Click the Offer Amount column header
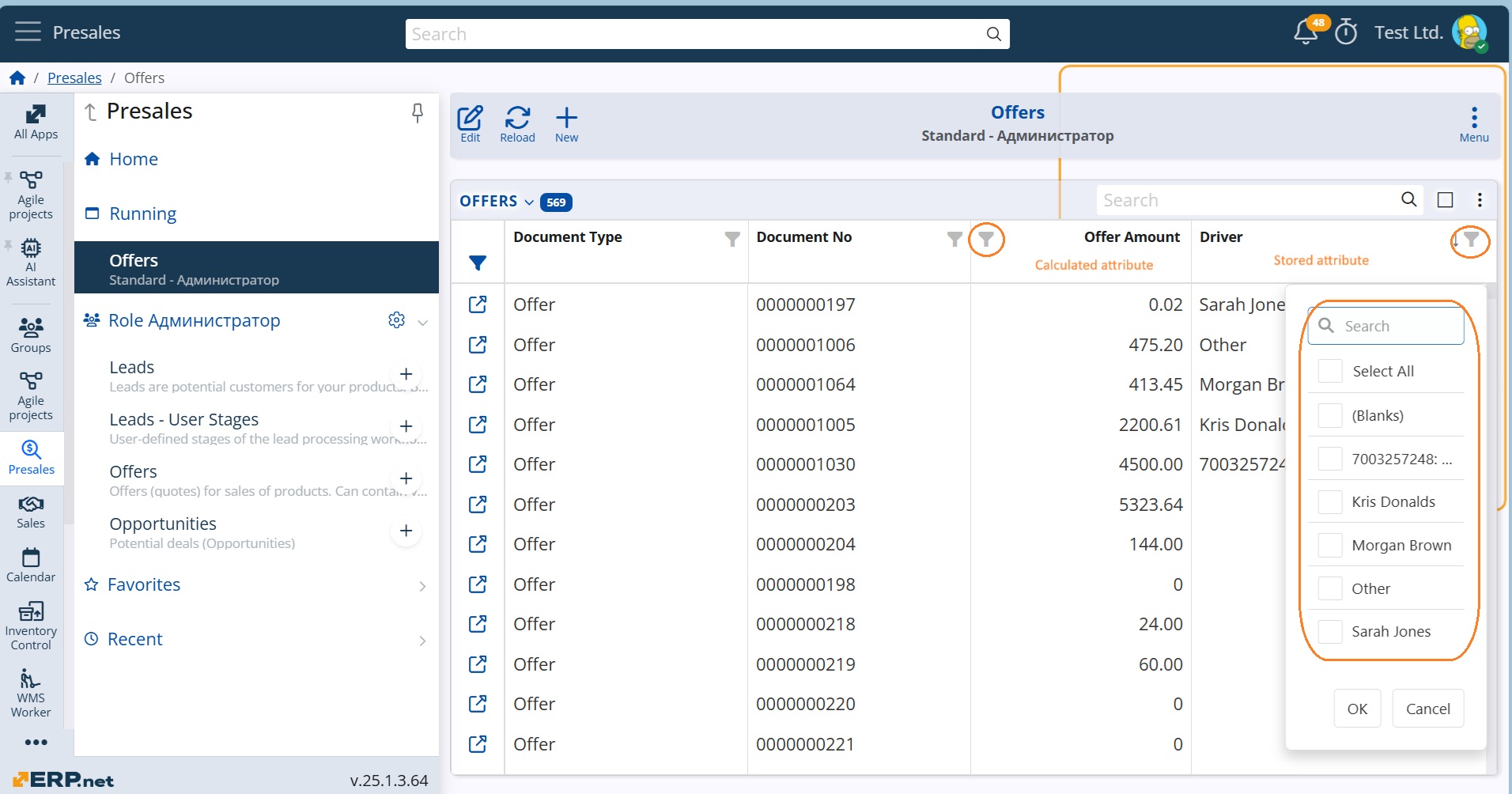 click(1132, 236)
